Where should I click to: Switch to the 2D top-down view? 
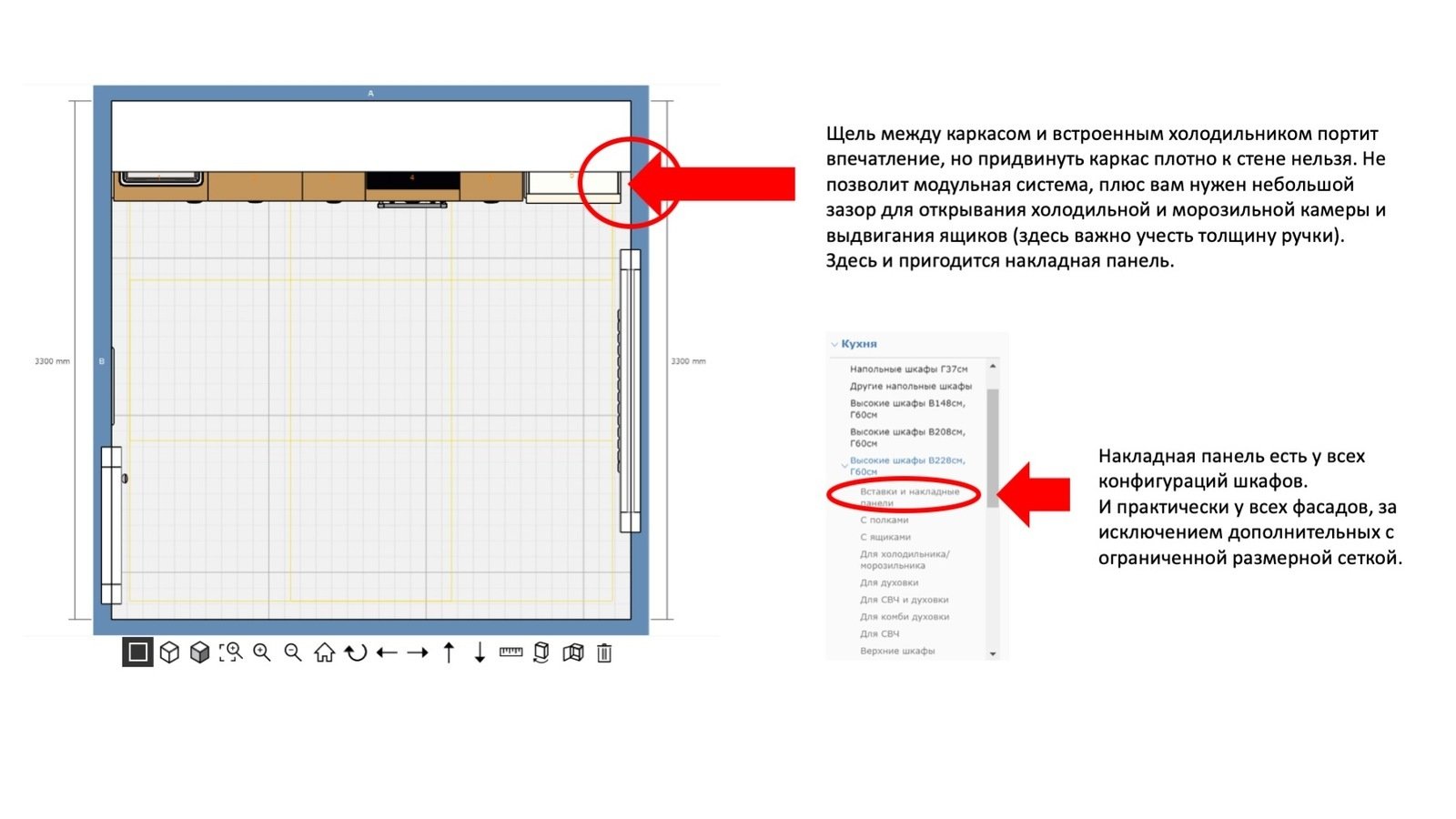click(137, 652)
